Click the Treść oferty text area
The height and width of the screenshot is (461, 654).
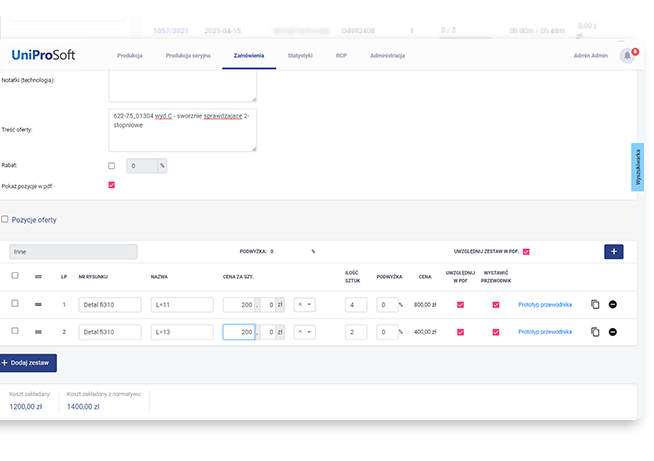[x=182, y=130]
